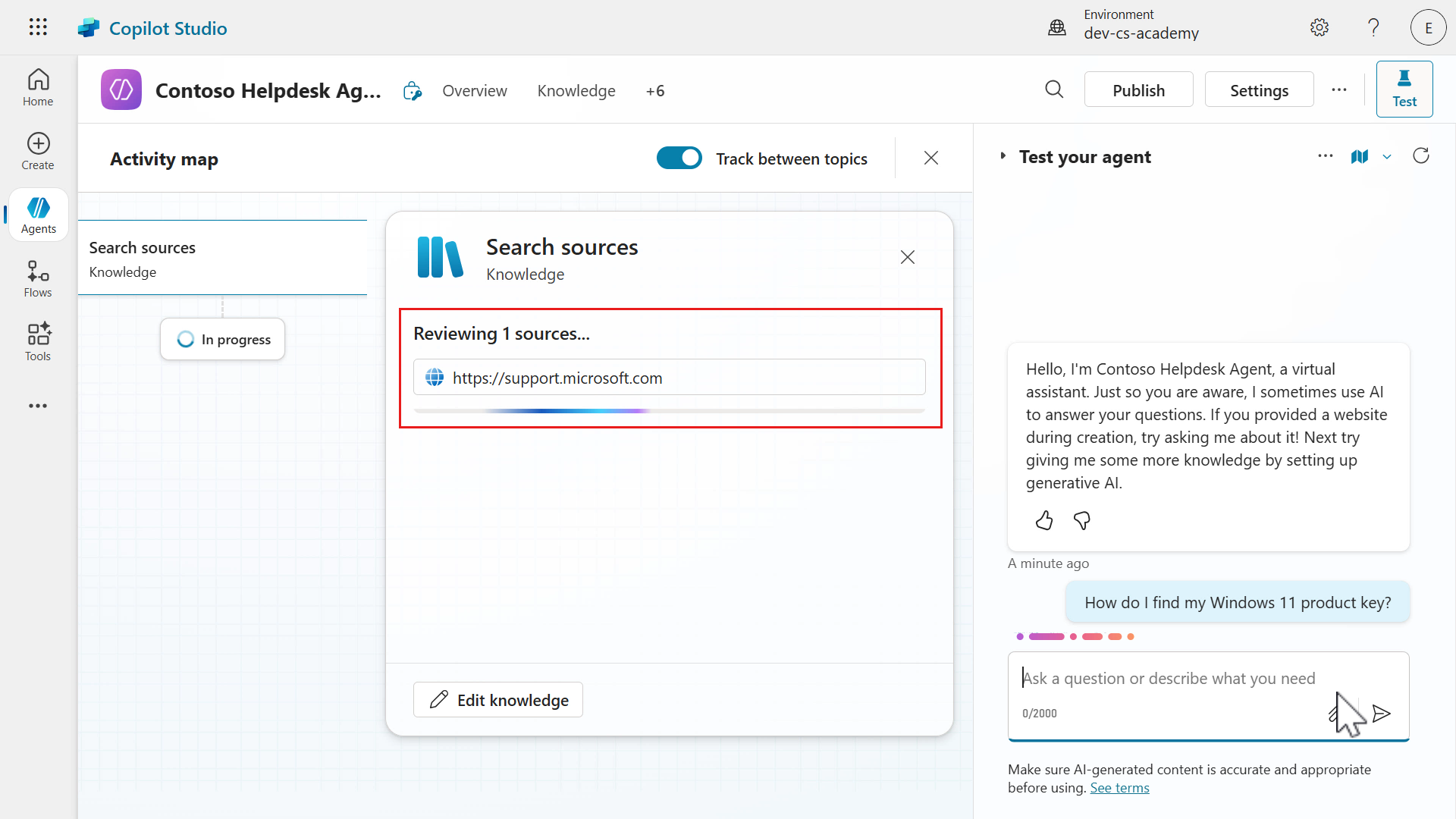1456x819 pixels.
Task: Open the search magnifier in header
Action: (1054, 89)
